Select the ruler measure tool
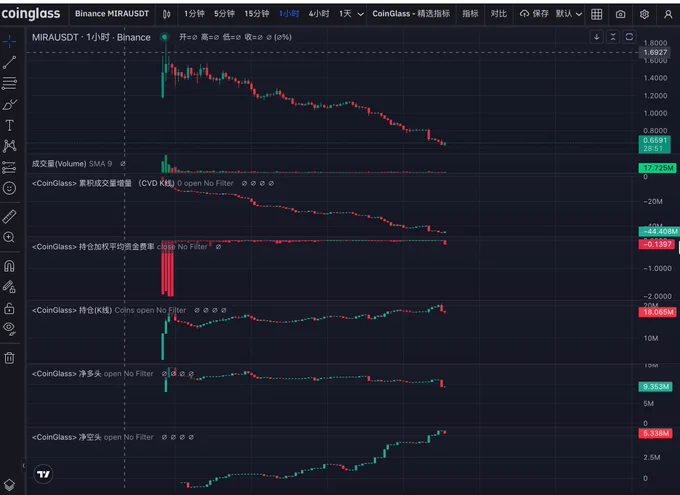 [10, 216]
